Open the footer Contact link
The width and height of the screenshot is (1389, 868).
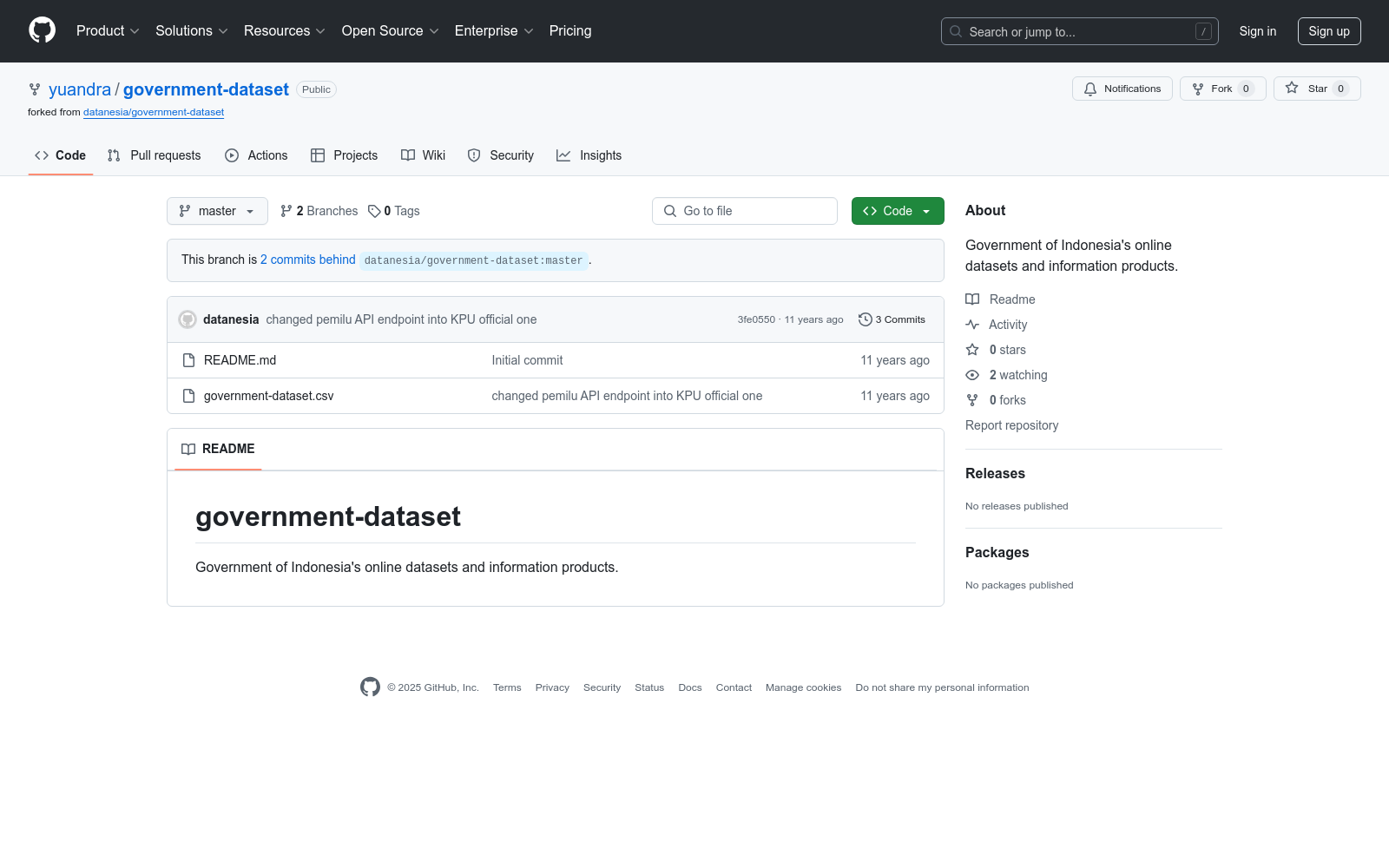(734, 687)
